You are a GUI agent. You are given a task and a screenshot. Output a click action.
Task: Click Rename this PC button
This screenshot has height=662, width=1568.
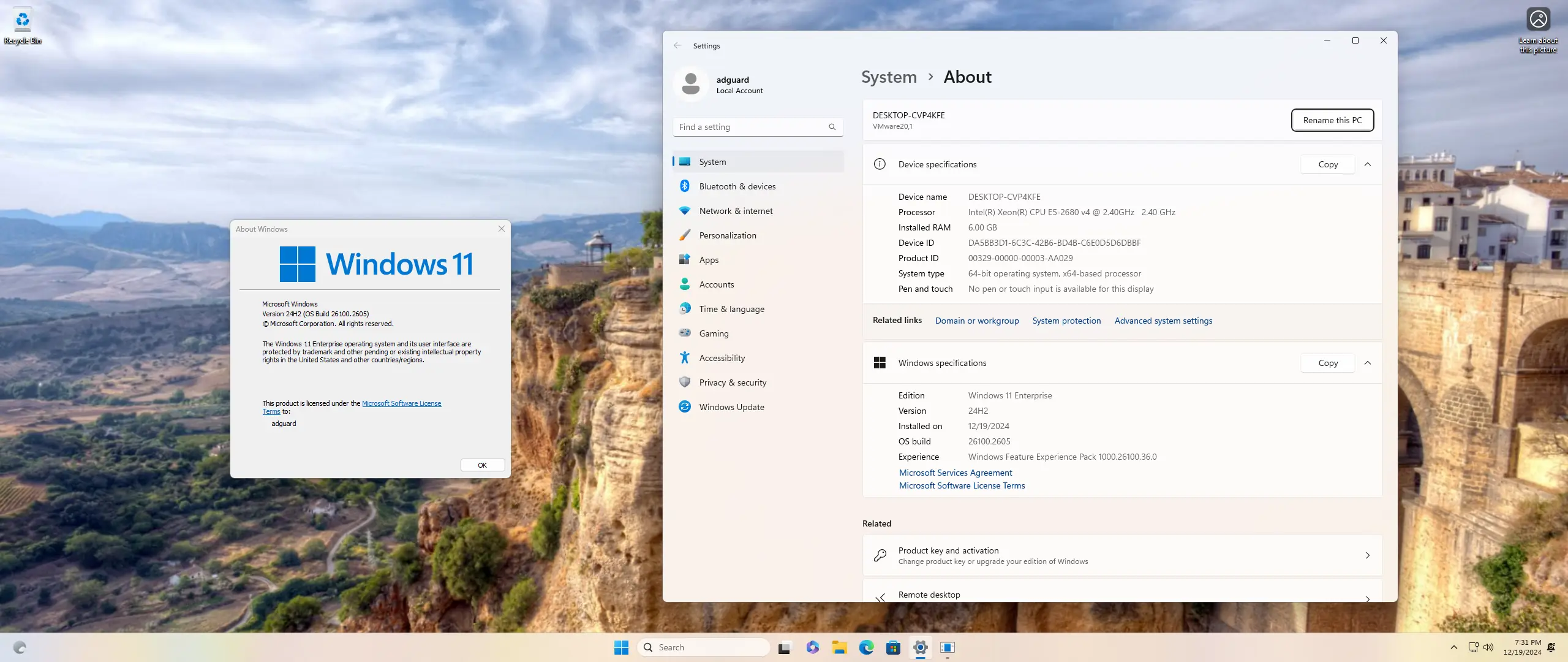[x=1332, y=120]
